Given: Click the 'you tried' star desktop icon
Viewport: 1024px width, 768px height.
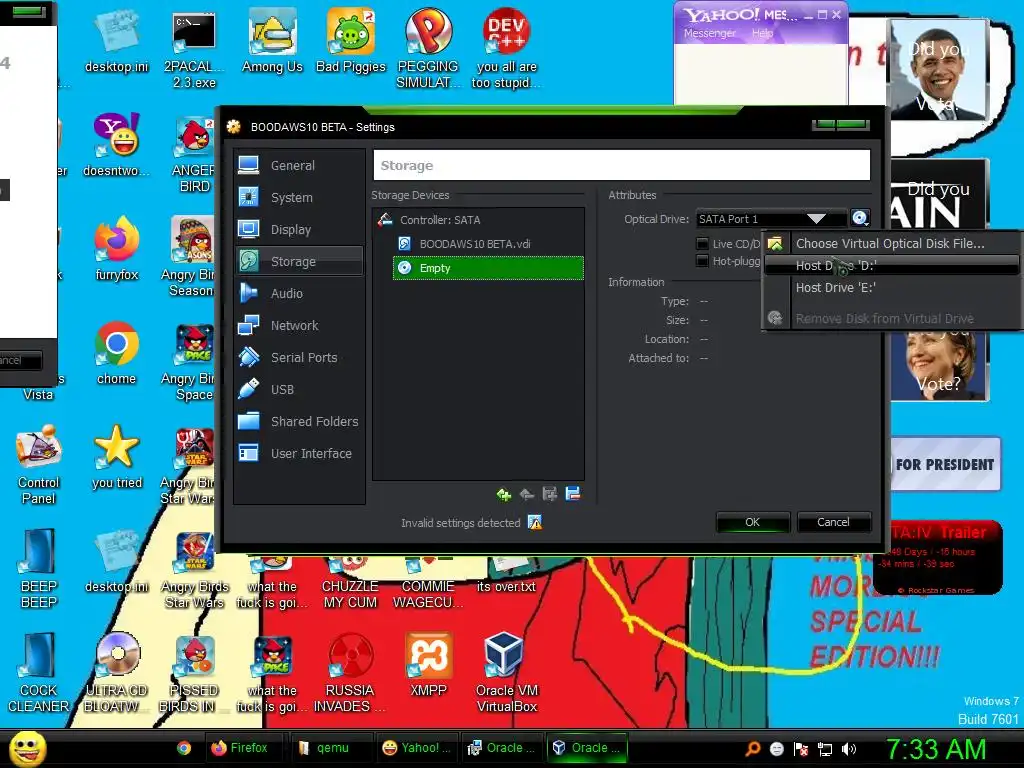Looking at the screenshot, I should point(117,457).
